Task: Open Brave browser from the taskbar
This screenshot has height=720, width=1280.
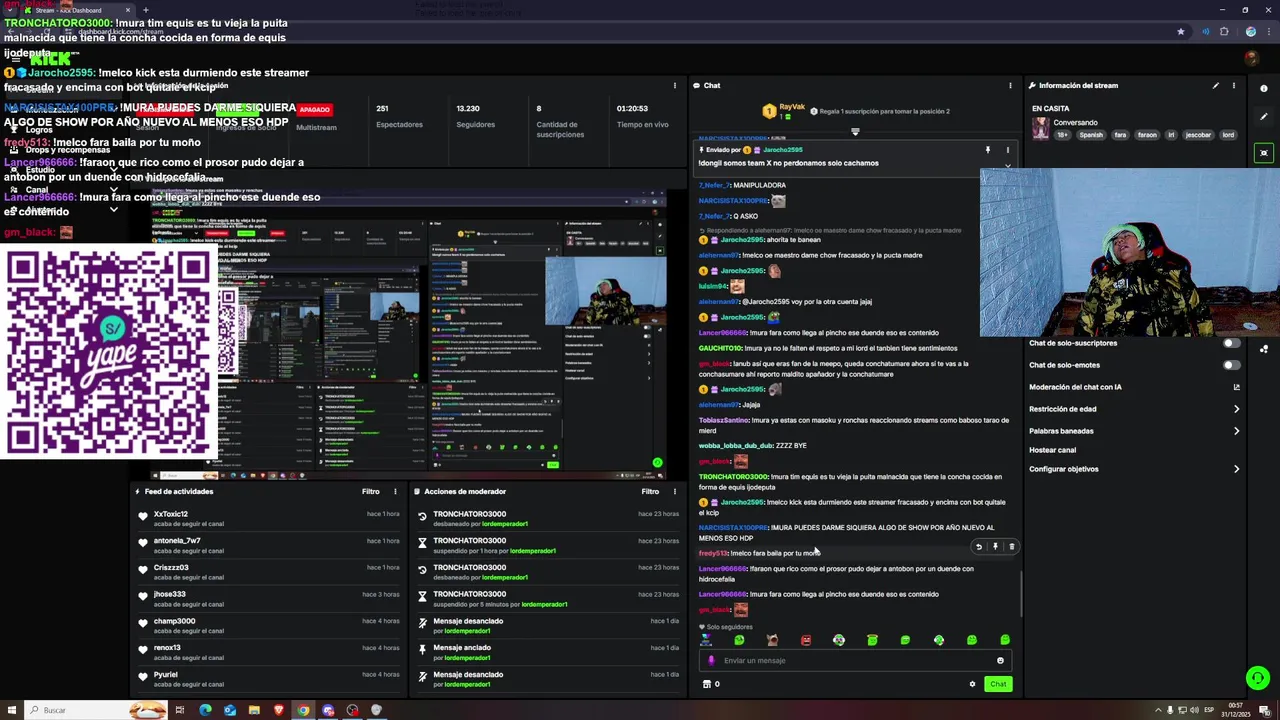Action: [x=278, y=710]
